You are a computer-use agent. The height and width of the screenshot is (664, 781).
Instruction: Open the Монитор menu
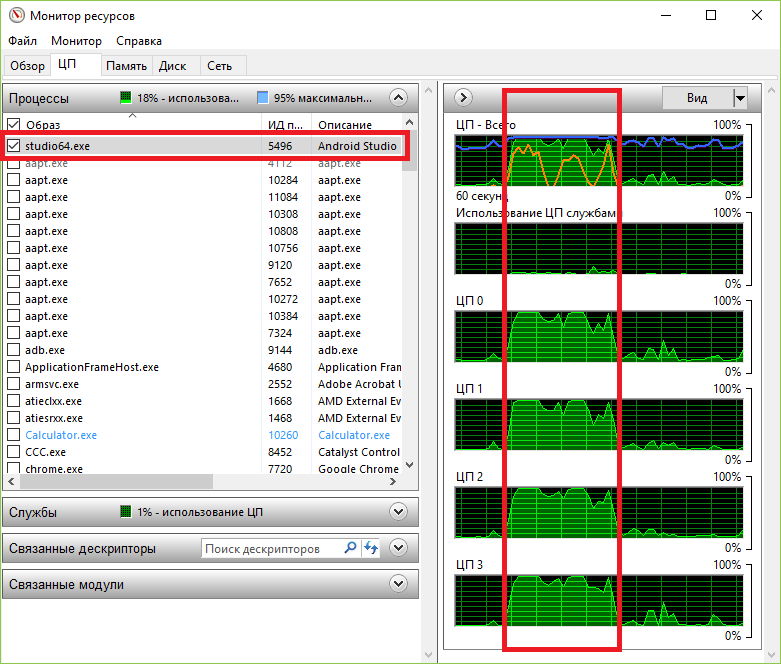[76, 41]
